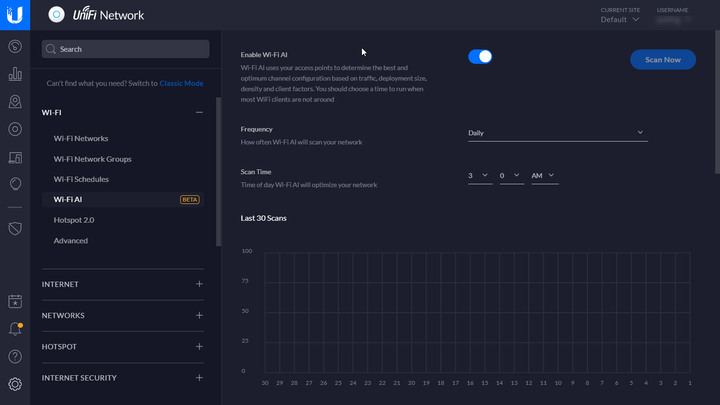Open Advanced Wi-Fi settings

(x=70, y=241)
